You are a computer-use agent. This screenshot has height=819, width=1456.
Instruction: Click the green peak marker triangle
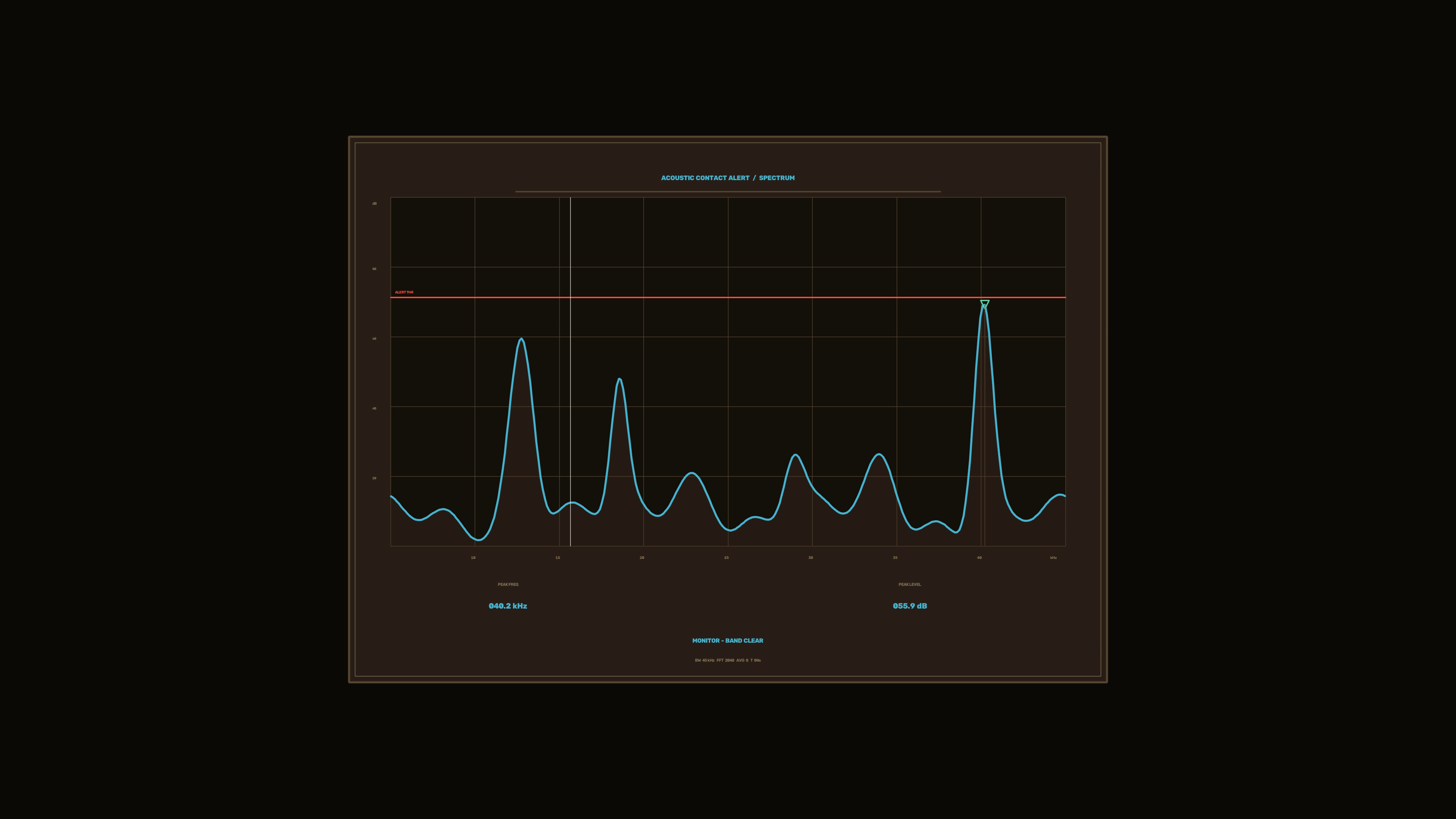[985, 304]
